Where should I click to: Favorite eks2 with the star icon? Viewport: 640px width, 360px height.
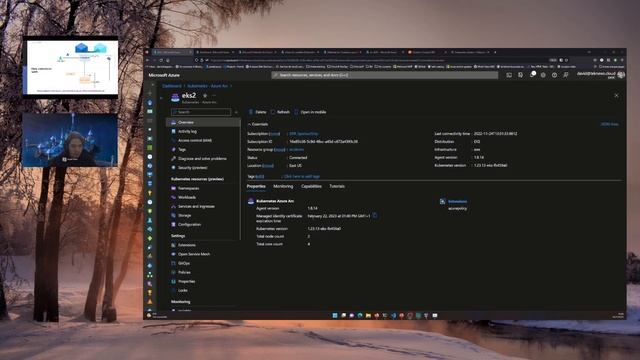(x=205, y=96)
